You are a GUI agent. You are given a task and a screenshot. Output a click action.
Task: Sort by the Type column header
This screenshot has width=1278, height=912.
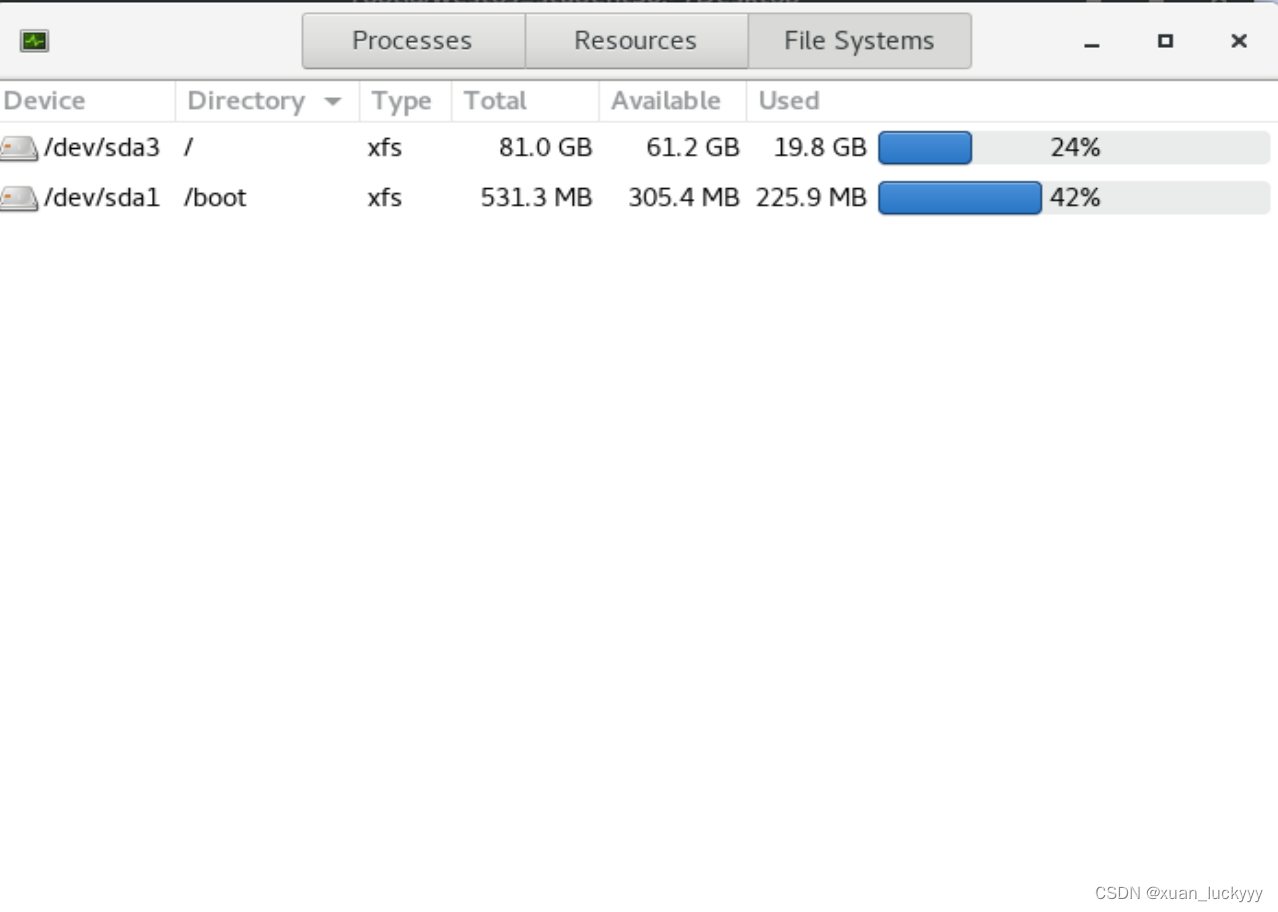pos(405,101)
